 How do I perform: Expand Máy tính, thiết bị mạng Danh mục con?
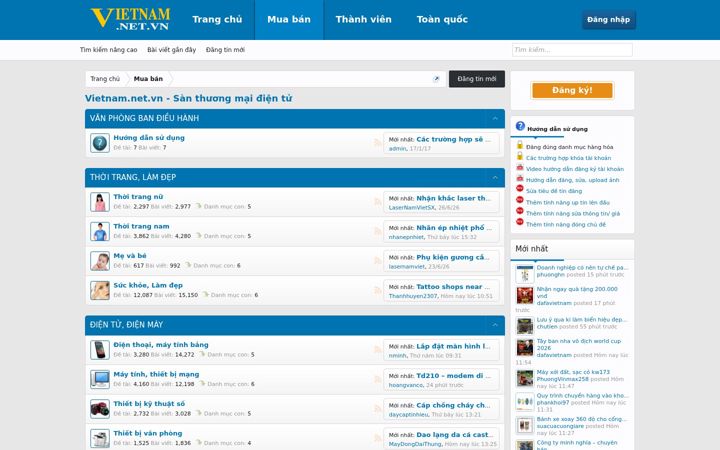click(226, 384)
